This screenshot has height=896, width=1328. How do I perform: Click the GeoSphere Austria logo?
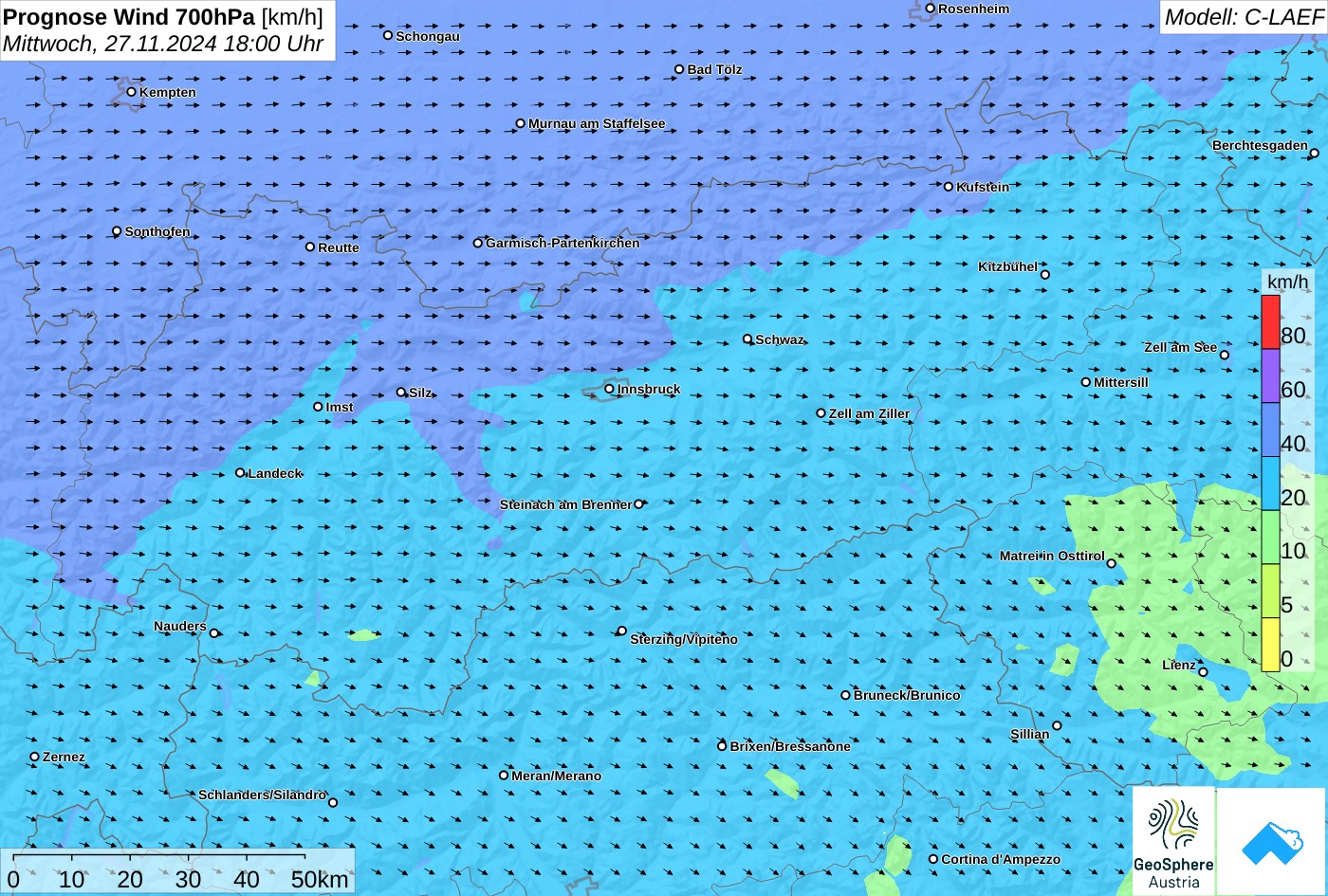1173,842
